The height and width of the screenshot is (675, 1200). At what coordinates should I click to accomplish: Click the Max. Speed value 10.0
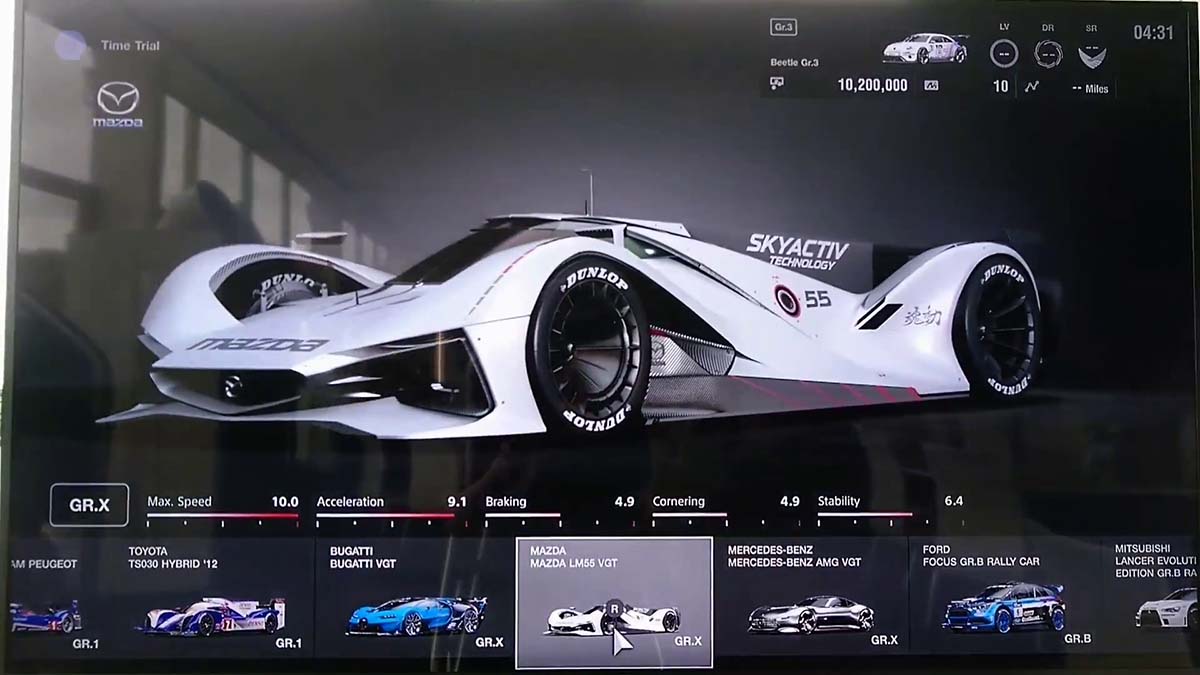pyautogui.click(x=285, y=501)
